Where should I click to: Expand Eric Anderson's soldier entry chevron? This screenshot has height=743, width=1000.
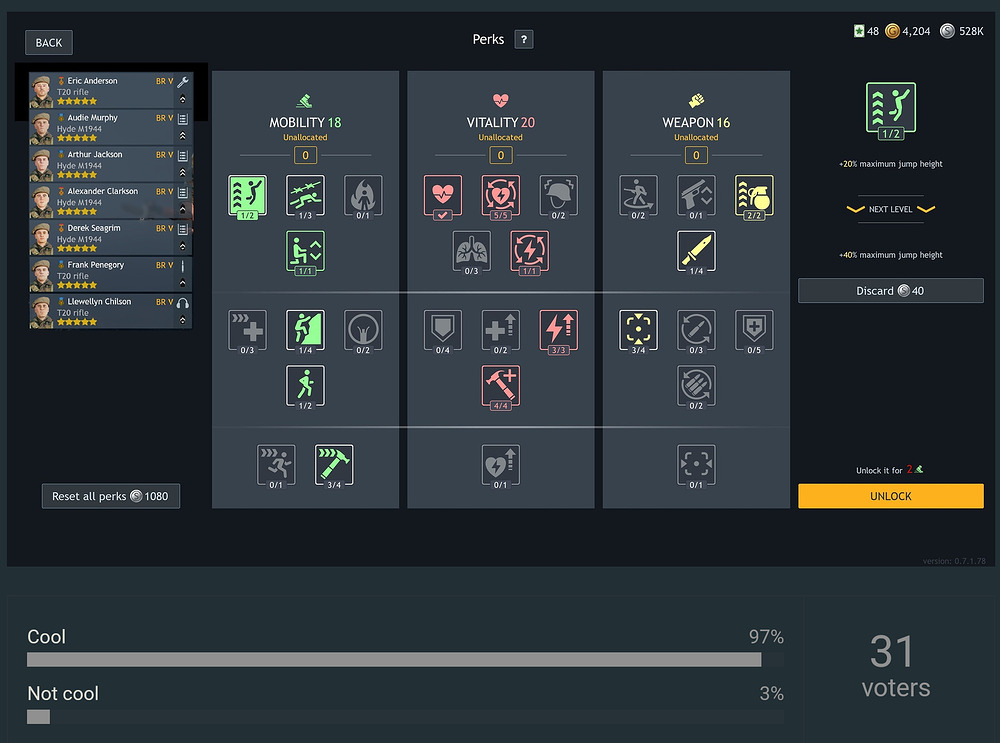182,99
